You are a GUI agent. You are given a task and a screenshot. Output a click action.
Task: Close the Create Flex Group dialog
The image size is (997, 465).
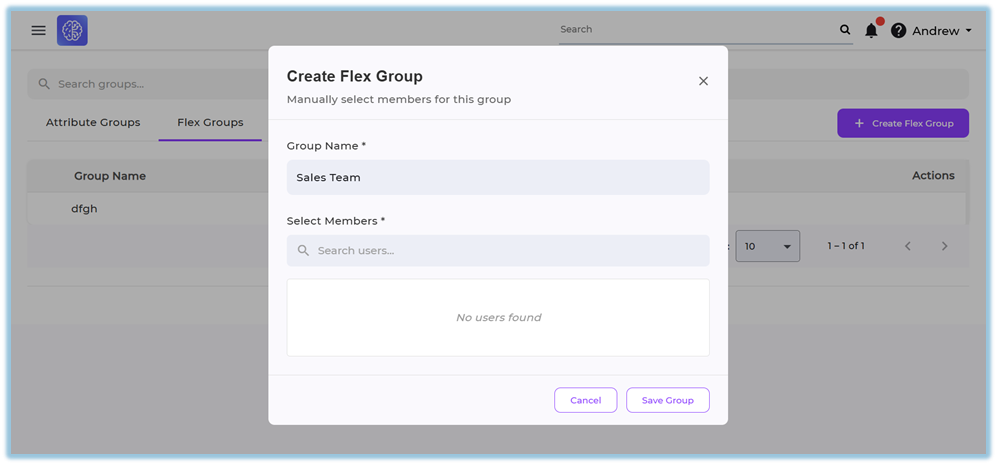703,81
